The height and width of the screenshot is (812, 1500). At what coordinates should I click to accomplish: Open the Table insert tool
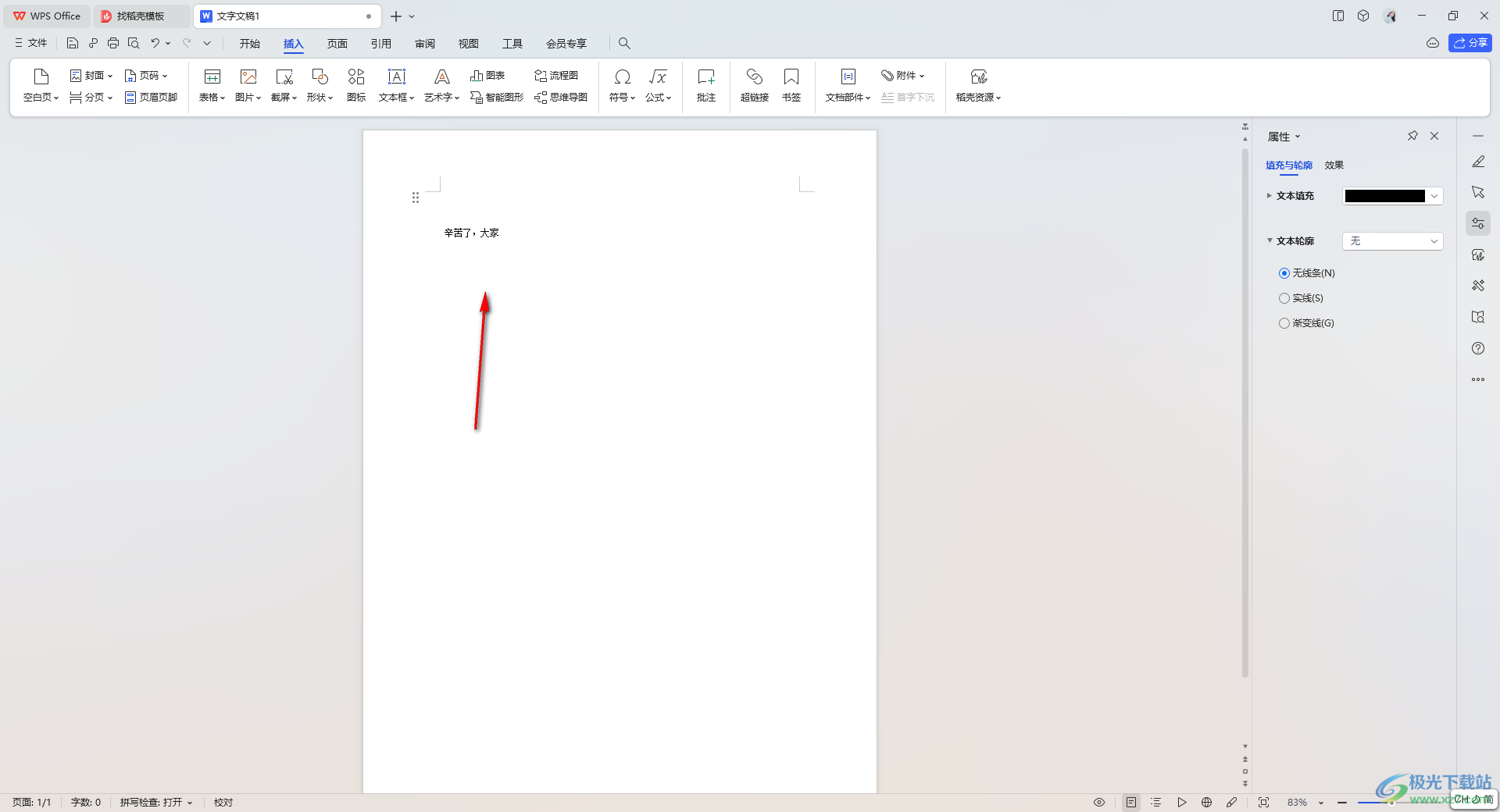pyautogui.click(x=212, y=85)
